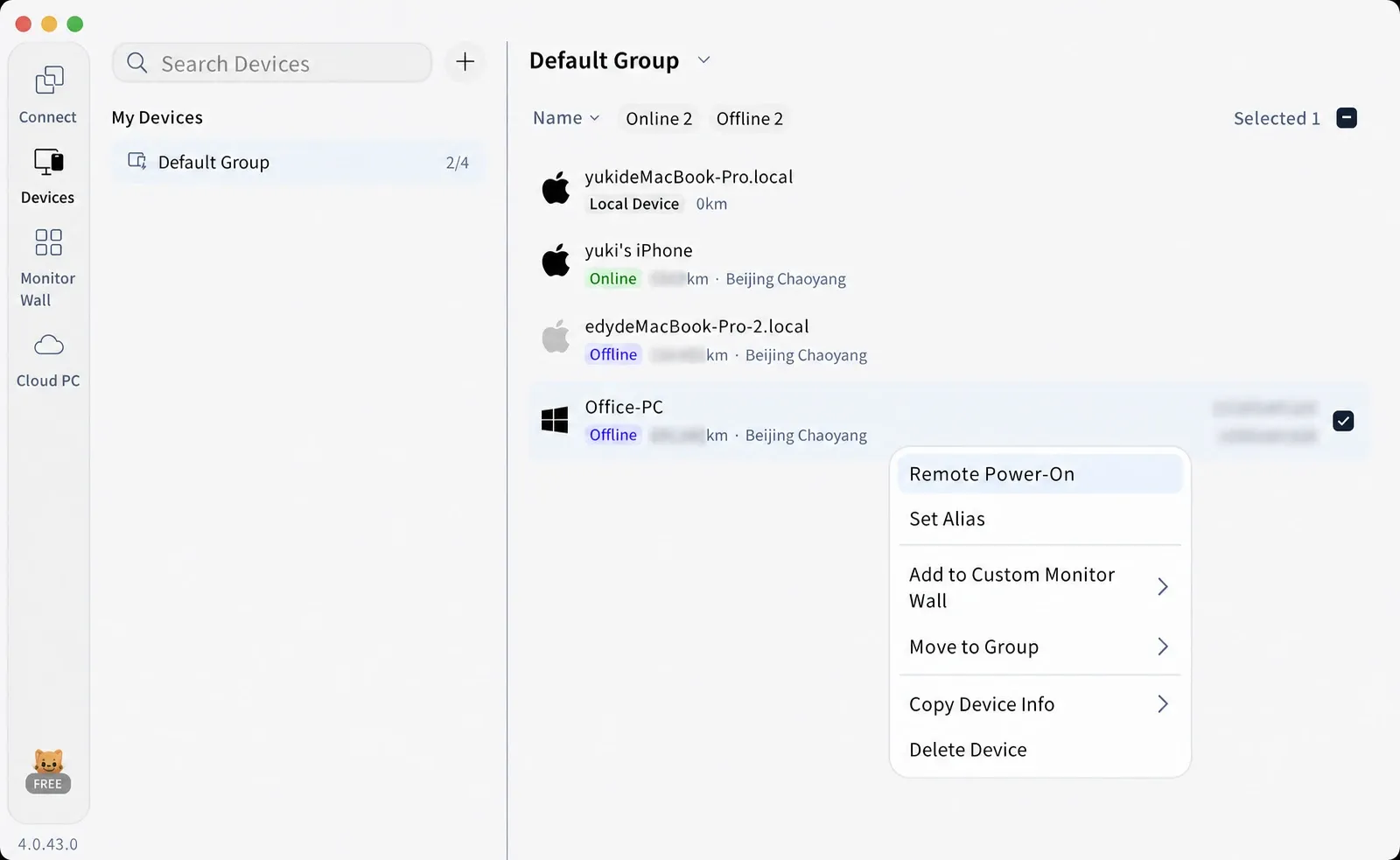Click the FREE plan cat badge
1400x860 pixels.
(48, 771)
